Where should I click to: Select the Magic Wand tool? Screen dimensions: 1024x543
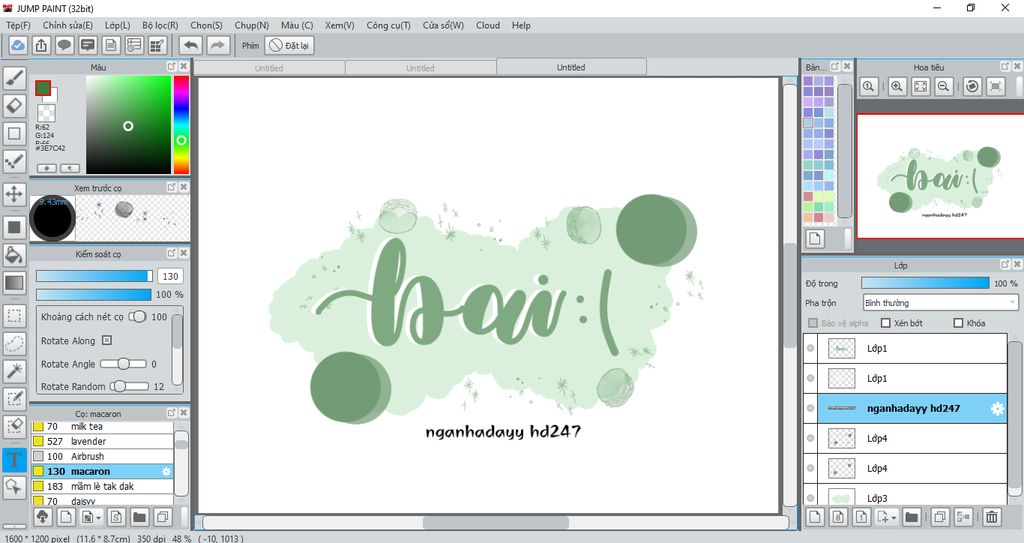click(x=14, y=370)
